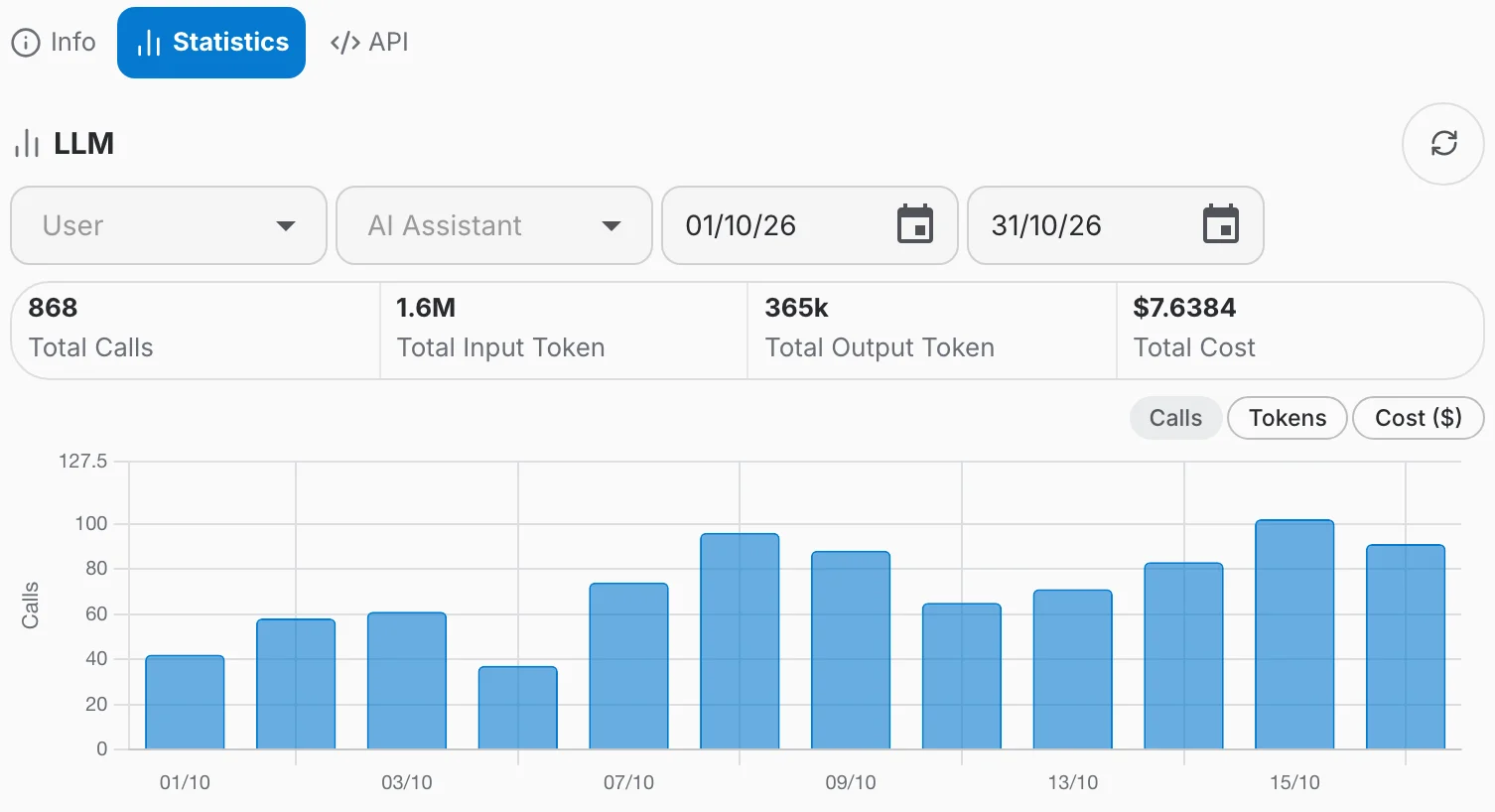1495x812 pixels.
Task: Open the end date calendar icon
Action: point(1221,224)
